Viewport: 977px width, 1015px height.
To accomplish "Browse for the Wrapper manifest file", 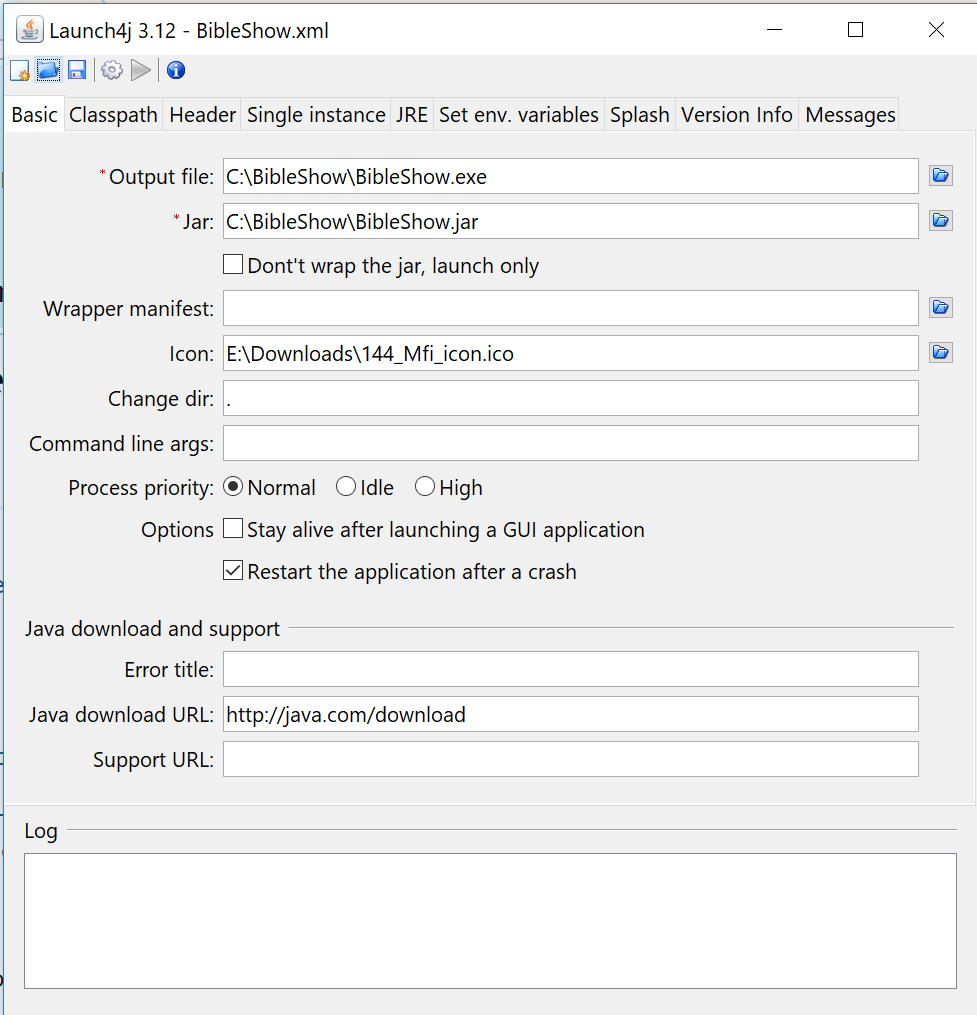I will [x=940, y=308].
